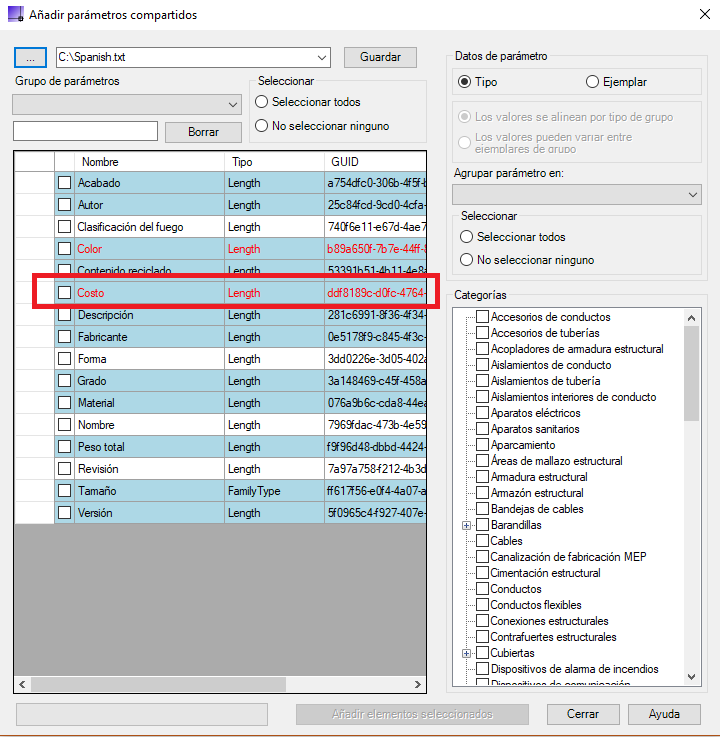Image resolution: width=720 pixels, height=737 pixels.
Task: Check the Acabado parameter checkbox
Action: pos(64,183)
